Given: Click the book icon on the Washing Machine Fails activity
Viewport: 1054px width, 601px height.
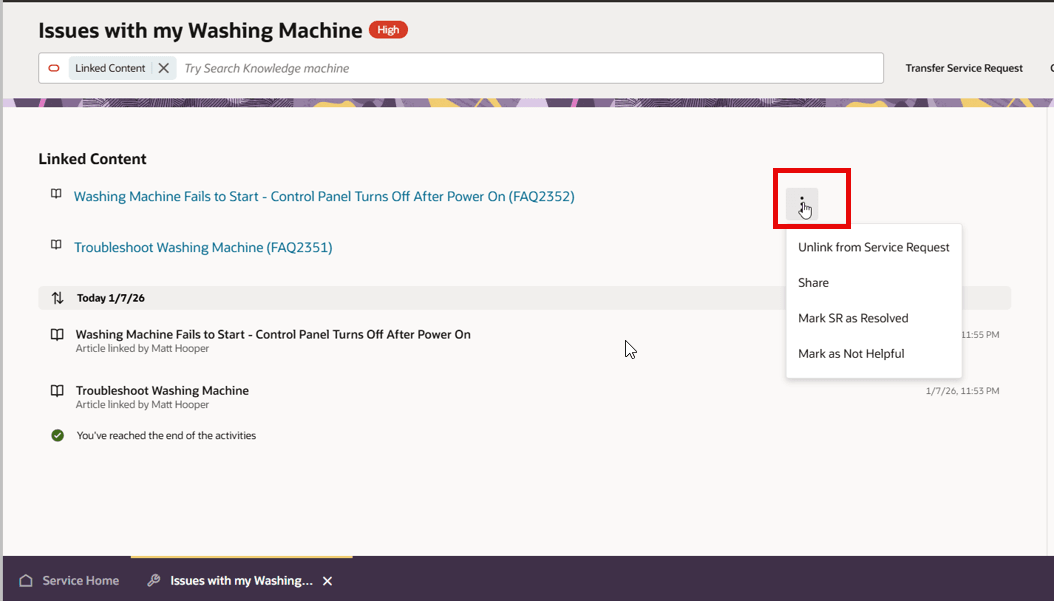Looking at the screenshot, I should [56, 334].
